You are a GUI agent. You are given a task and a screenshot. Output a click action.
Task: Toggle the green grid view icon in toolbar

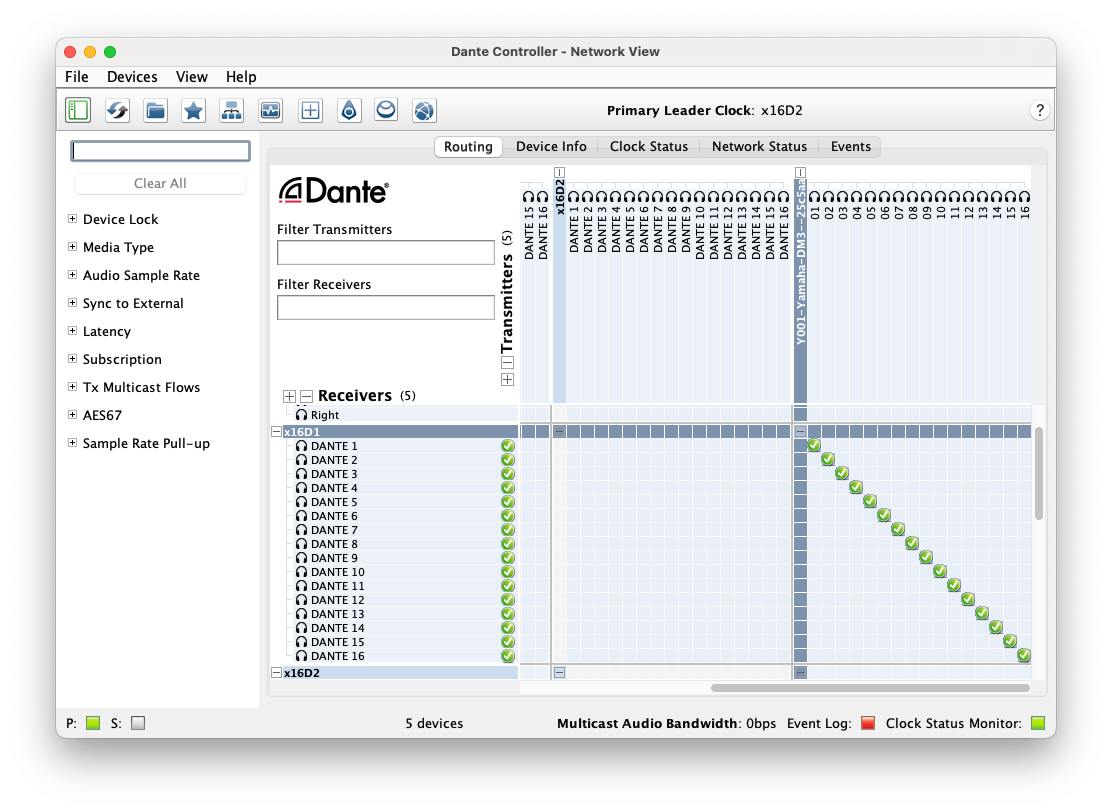click(78, 110)
